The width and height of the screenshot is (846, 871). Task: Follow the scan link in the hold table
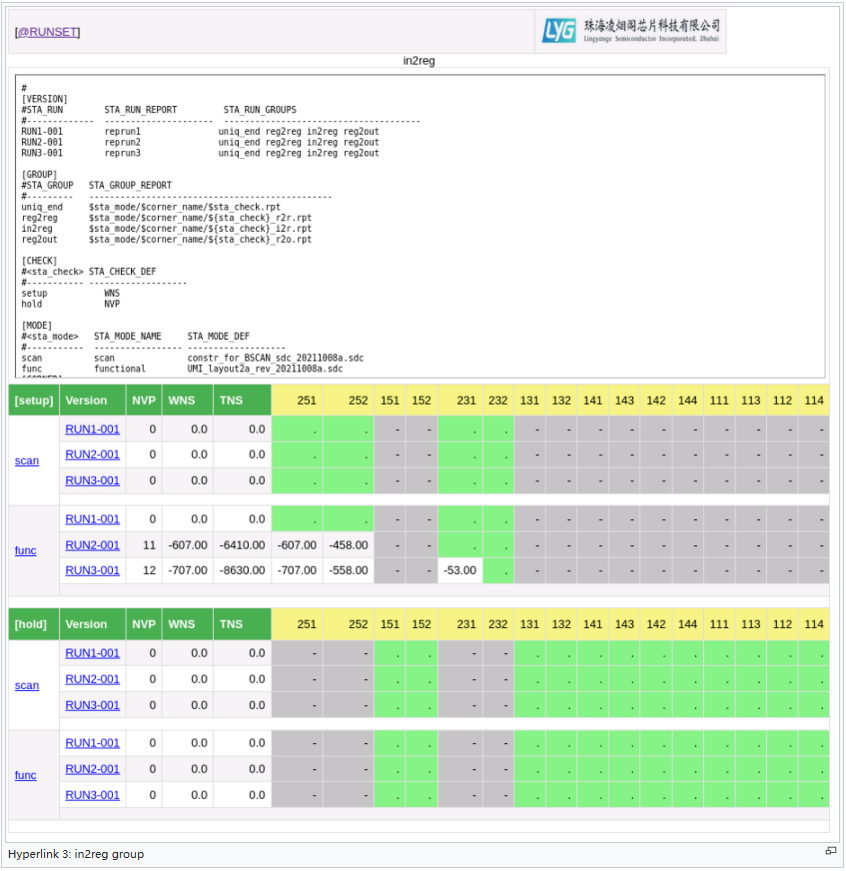(x=27, y=685)
